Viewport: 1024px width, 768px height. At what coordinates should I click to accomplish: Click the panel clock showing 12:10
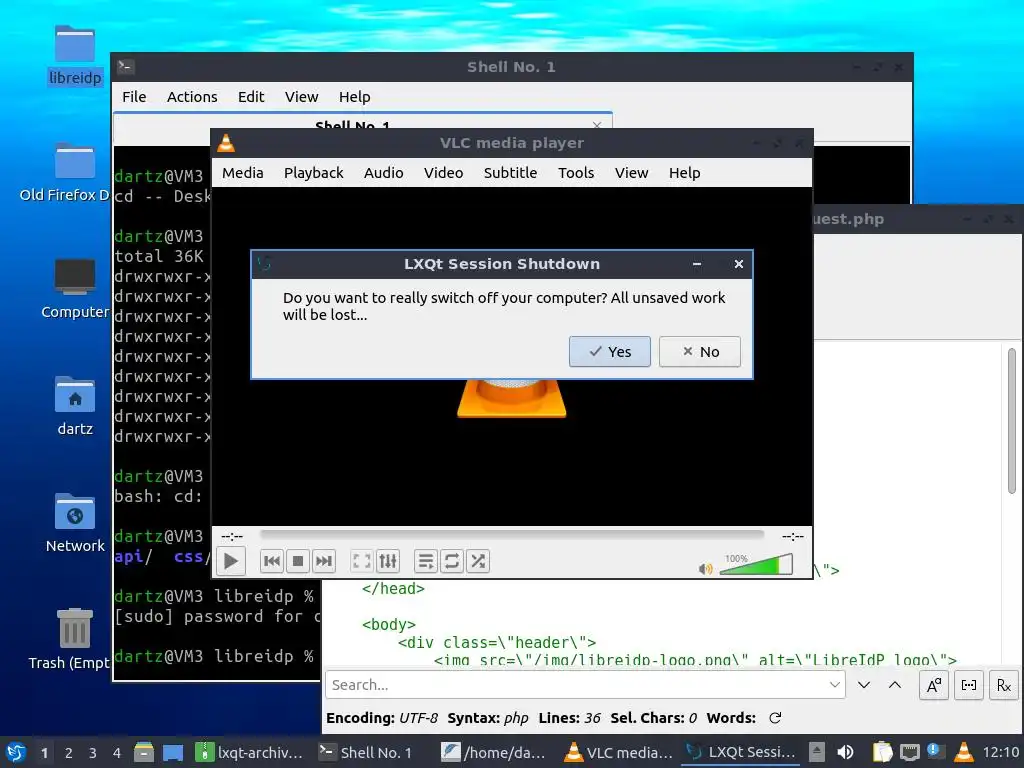(x=1000, y=752)
